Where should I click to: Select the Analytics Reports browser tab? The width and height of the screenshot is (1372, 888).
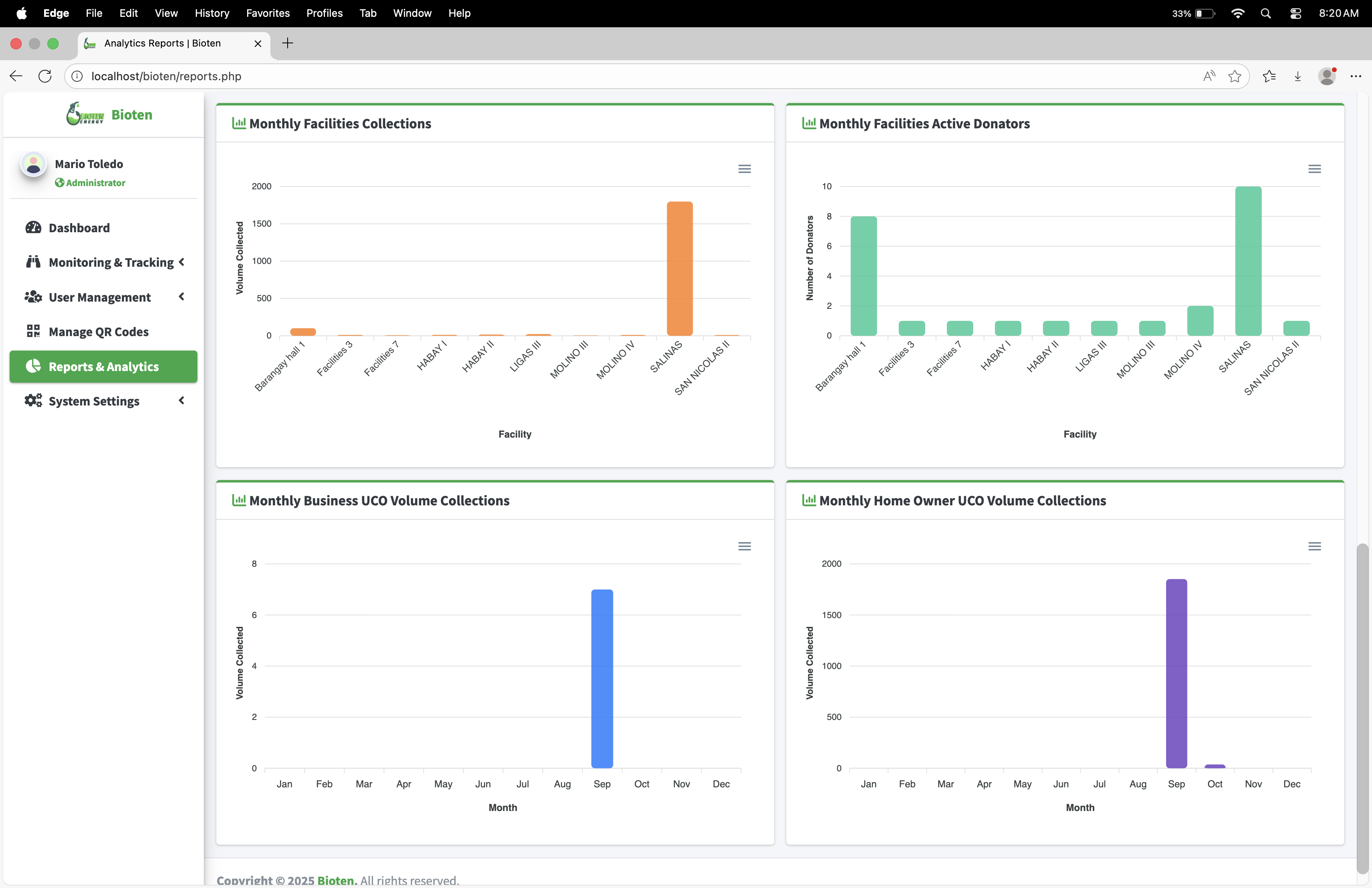(x=162, y=43)
